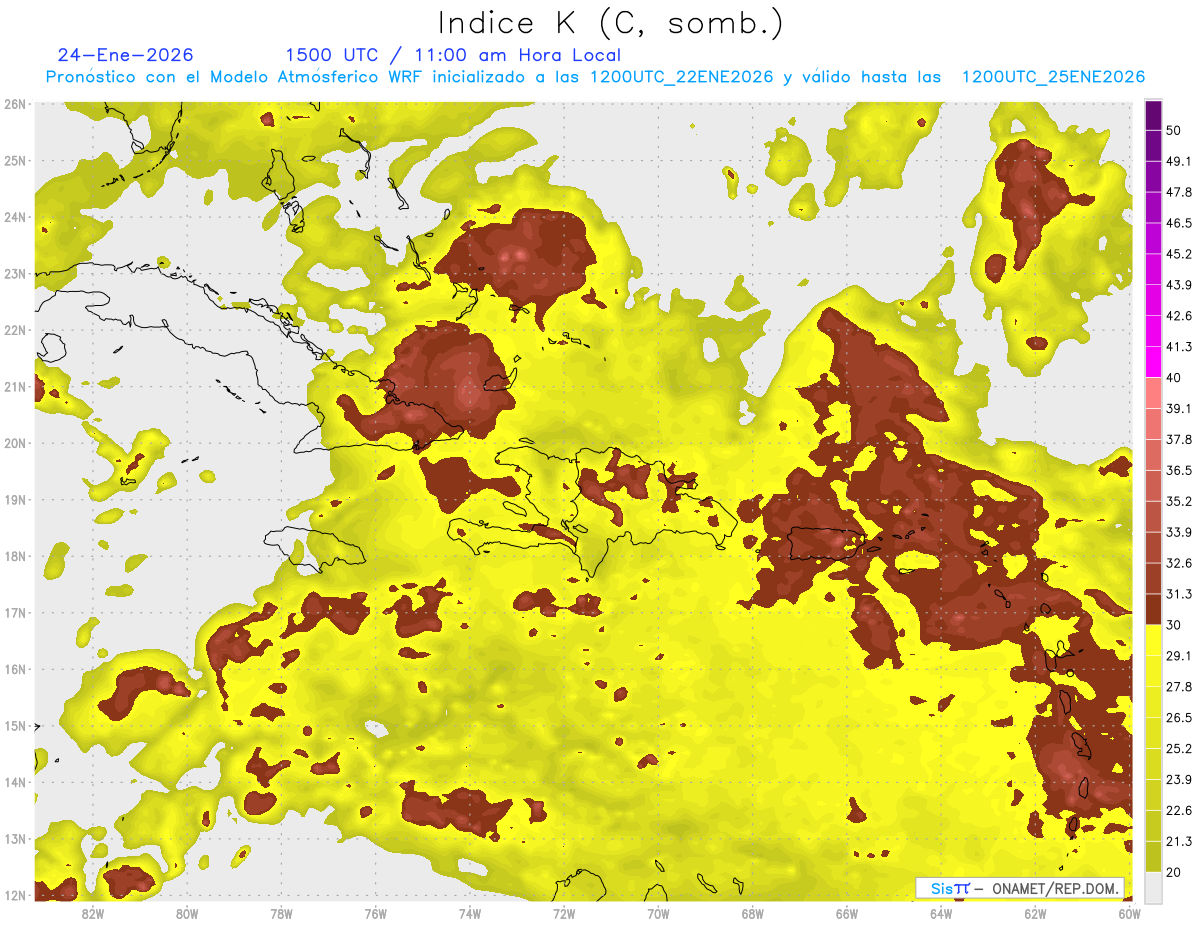Click the color bar label "42.6"
This screenshot has height=927, width=1200.
pyautogui.click(x=1178, y=316)
